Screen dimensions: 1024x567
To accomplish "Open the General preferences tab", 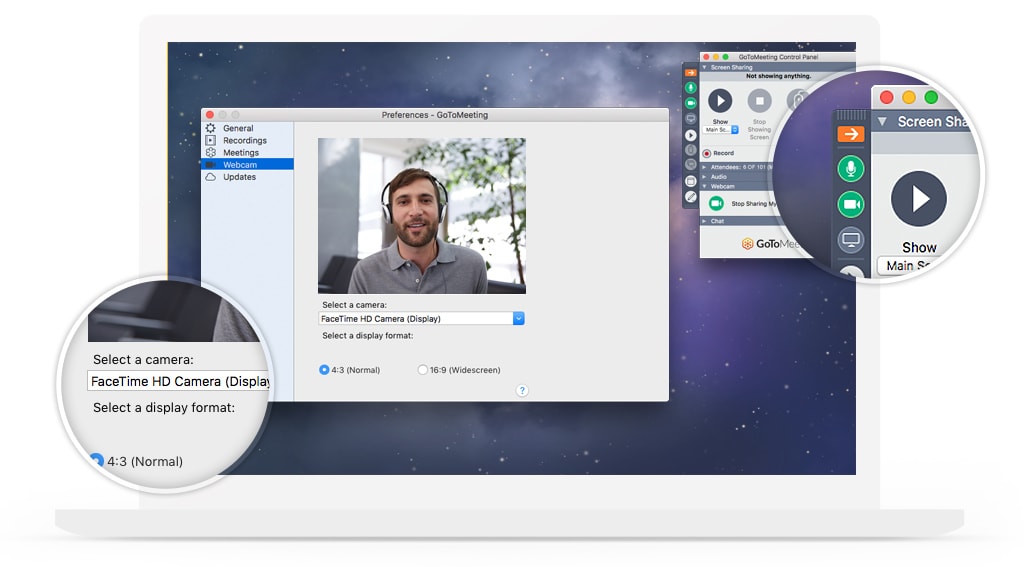I will click(x=238, y=129).
